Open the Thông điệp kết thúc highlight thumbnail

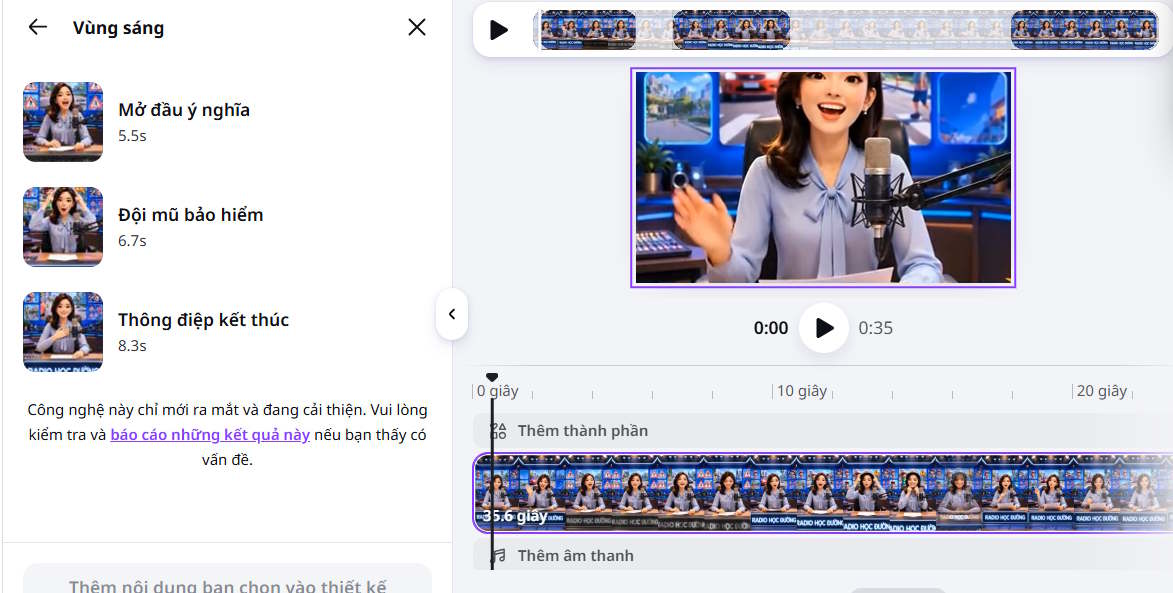click(x=63, y=331)
